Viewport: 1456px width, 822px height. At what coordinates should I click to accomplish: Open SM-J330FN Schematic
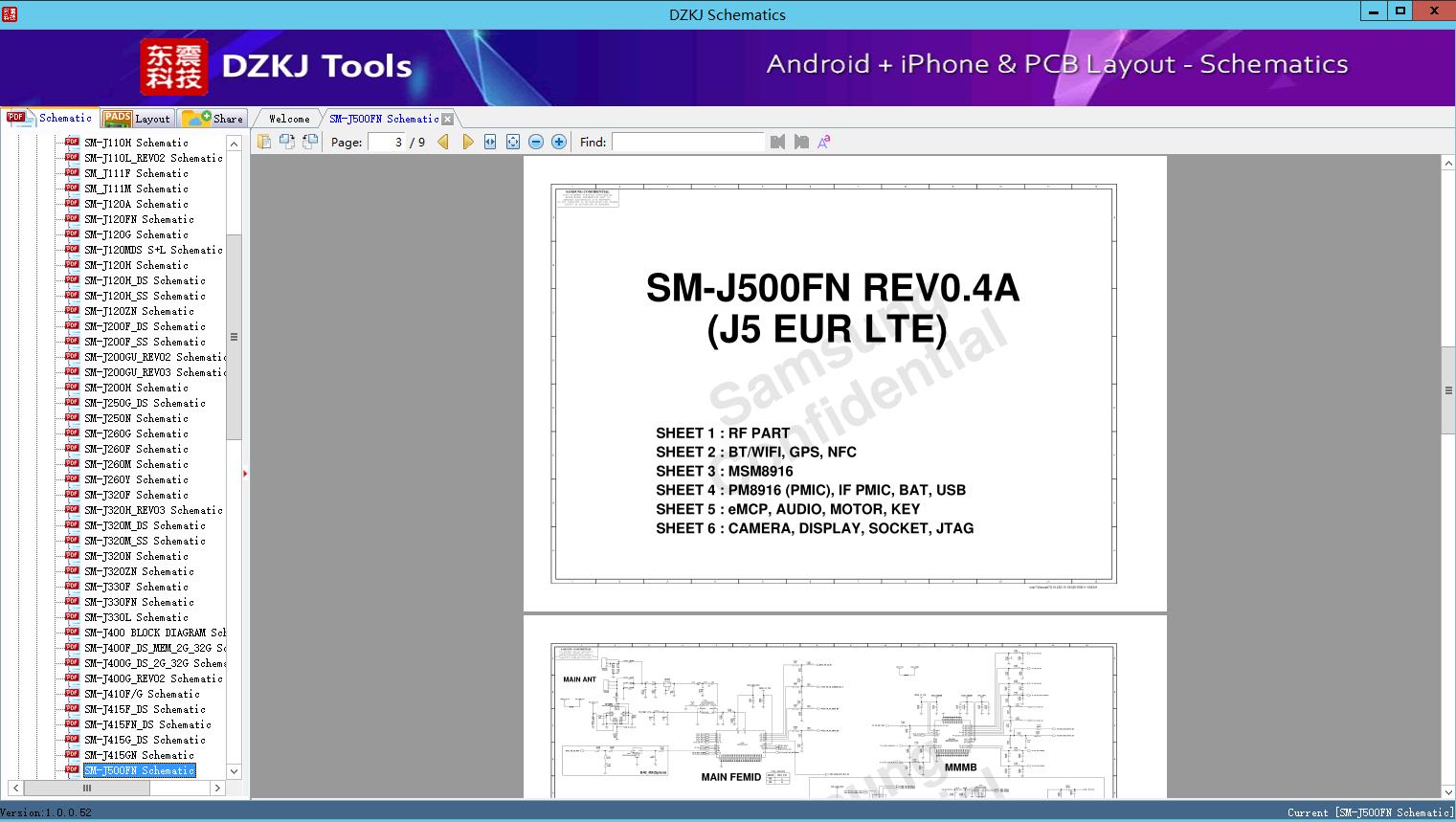pos(139,602)
